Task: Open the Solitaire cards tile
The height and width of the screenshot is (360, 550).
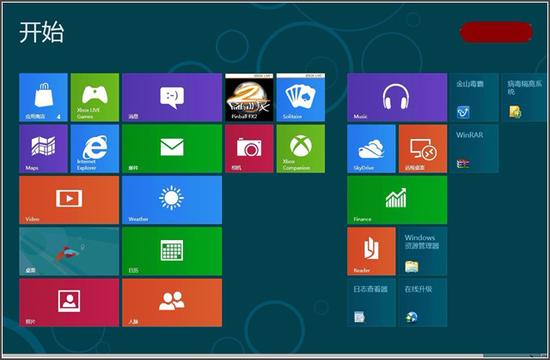Action: tap(301, 97)
